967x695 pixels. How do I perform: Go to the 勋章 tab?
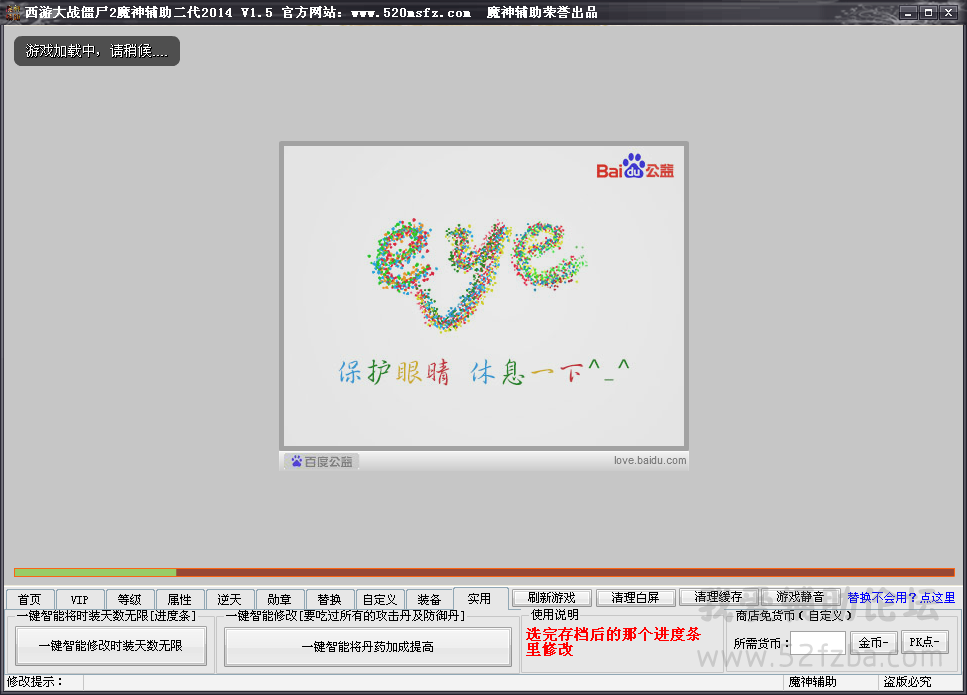280,599
